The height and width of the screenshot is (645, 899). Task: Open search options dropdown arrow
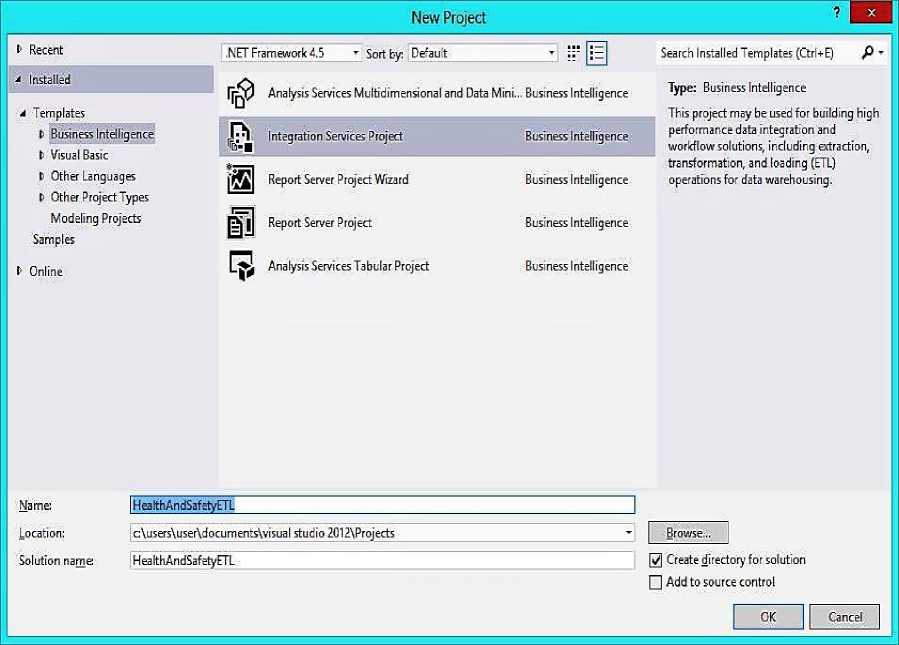click(x=881, y=53)
